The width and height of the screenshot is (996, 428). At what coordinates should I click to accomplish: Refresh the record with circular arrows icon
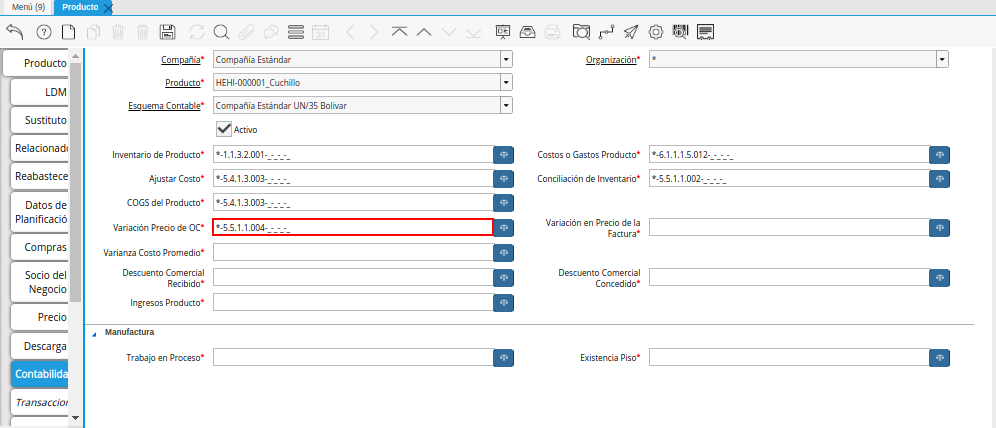point(197,32)
